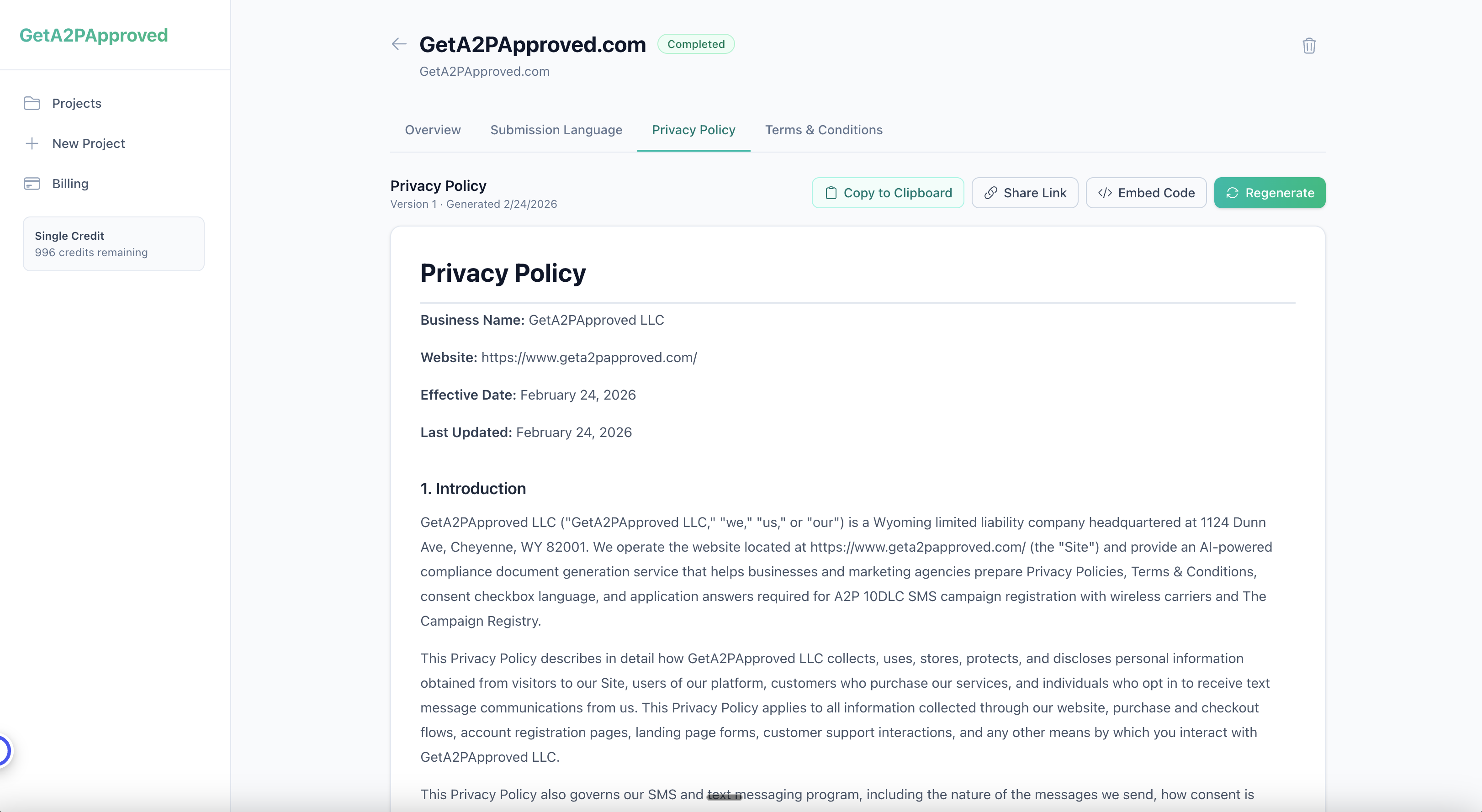1482x812 pixels.
Task: Select the Overview tab
Action: pyautogui.click(x=432, y=130)
